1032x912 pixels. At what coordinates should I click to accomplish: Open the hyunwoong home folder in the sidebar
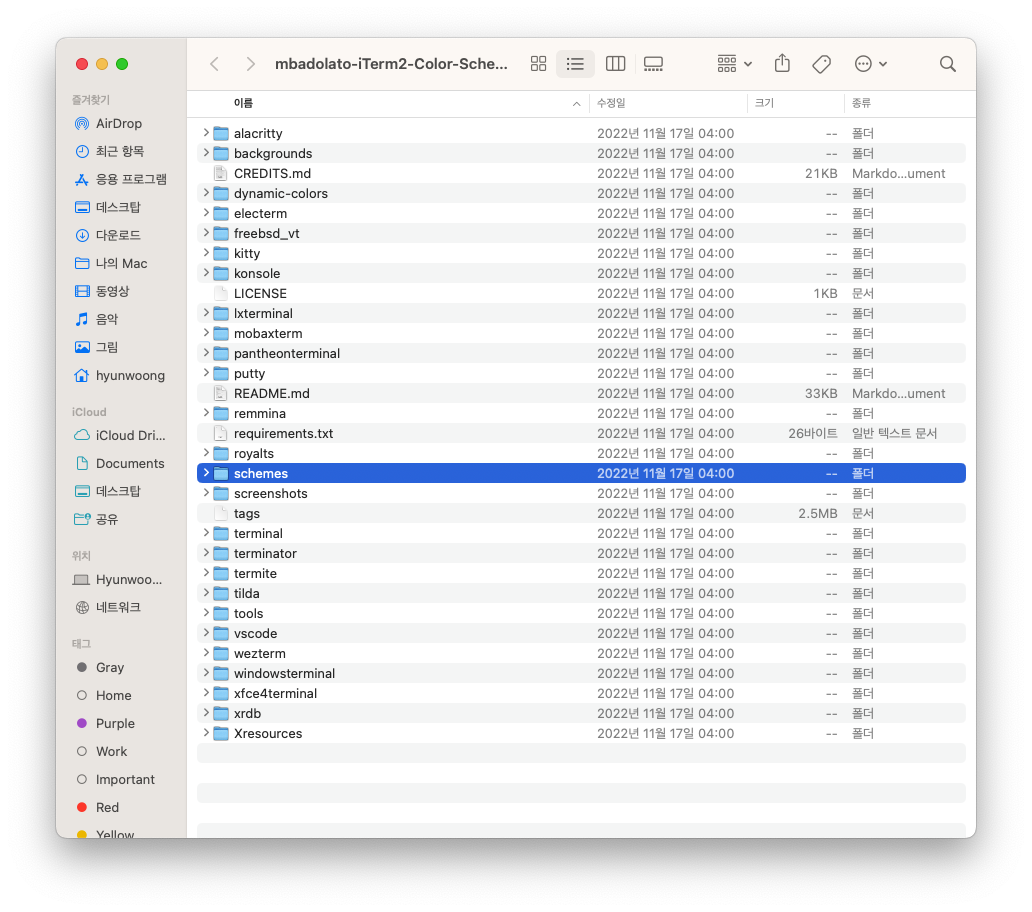point(119,375)
